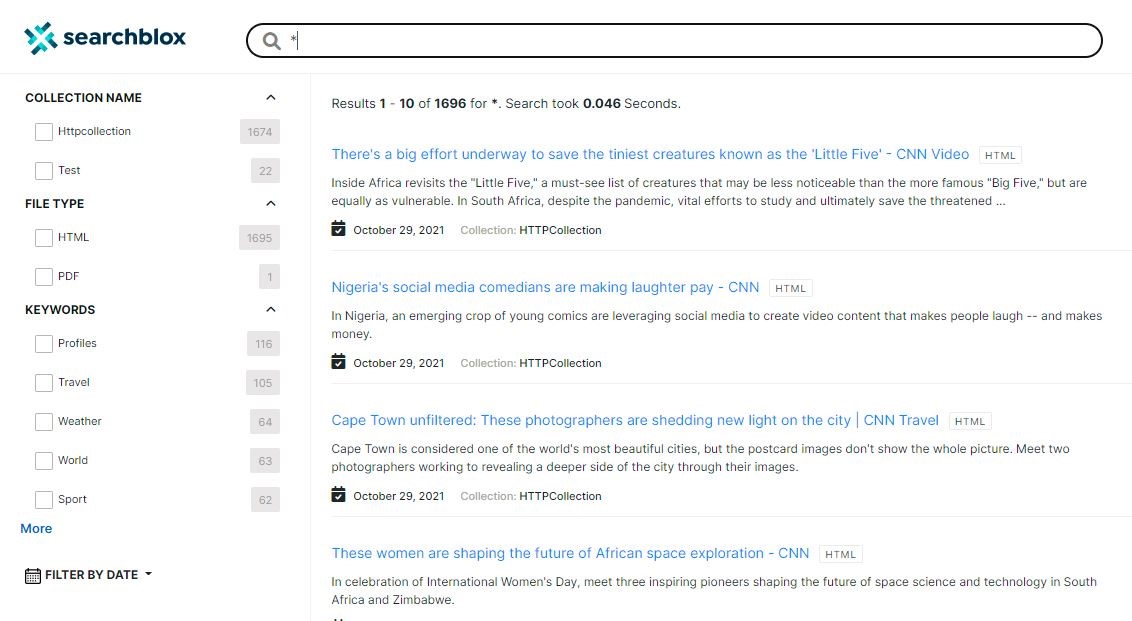Screen dimensions: 1132x621
Task: Show more keywords with the More link
Action: (36, 529)
